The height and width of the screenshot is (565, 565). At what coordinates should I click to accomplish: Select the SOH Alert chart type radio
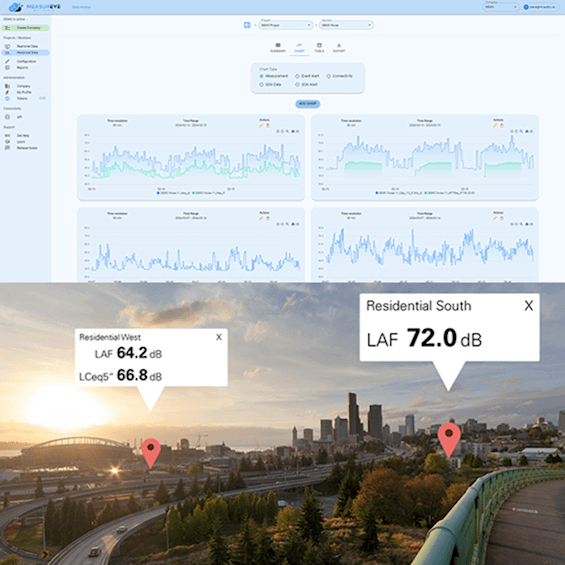pos(297,84)
